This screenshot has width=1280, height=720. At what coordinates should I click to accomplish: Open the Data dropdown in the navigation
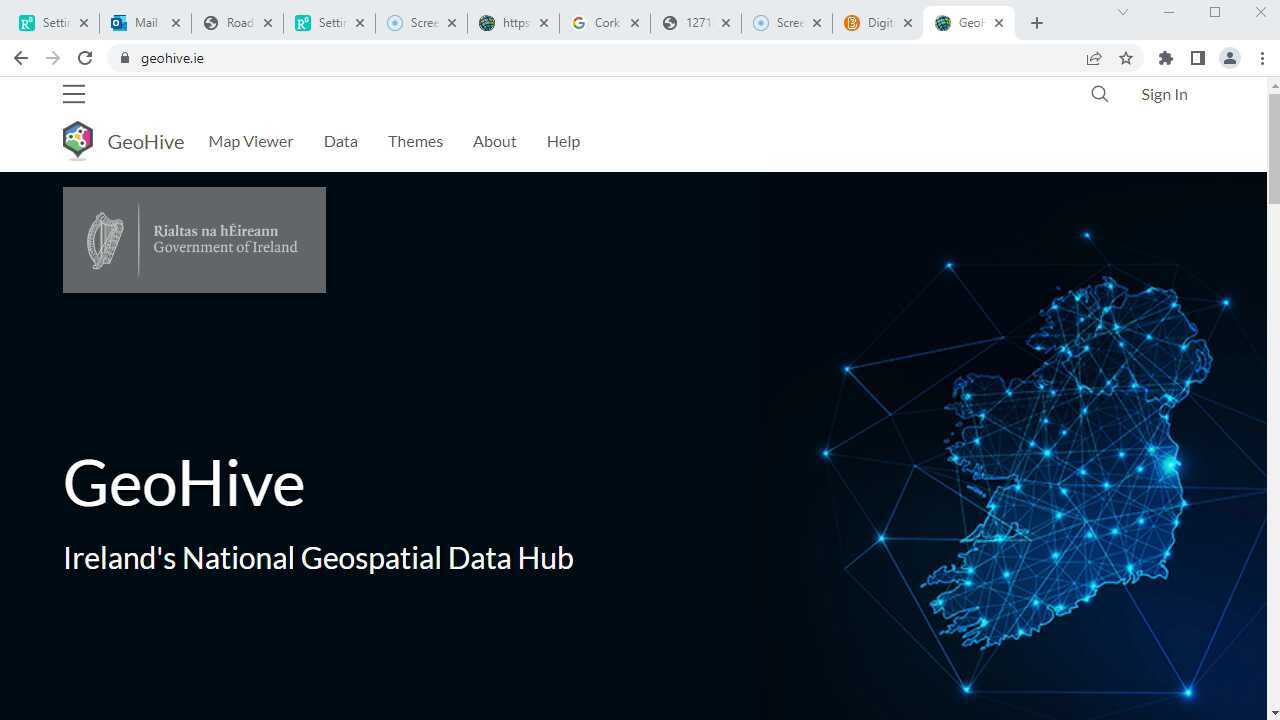[340, 141]
